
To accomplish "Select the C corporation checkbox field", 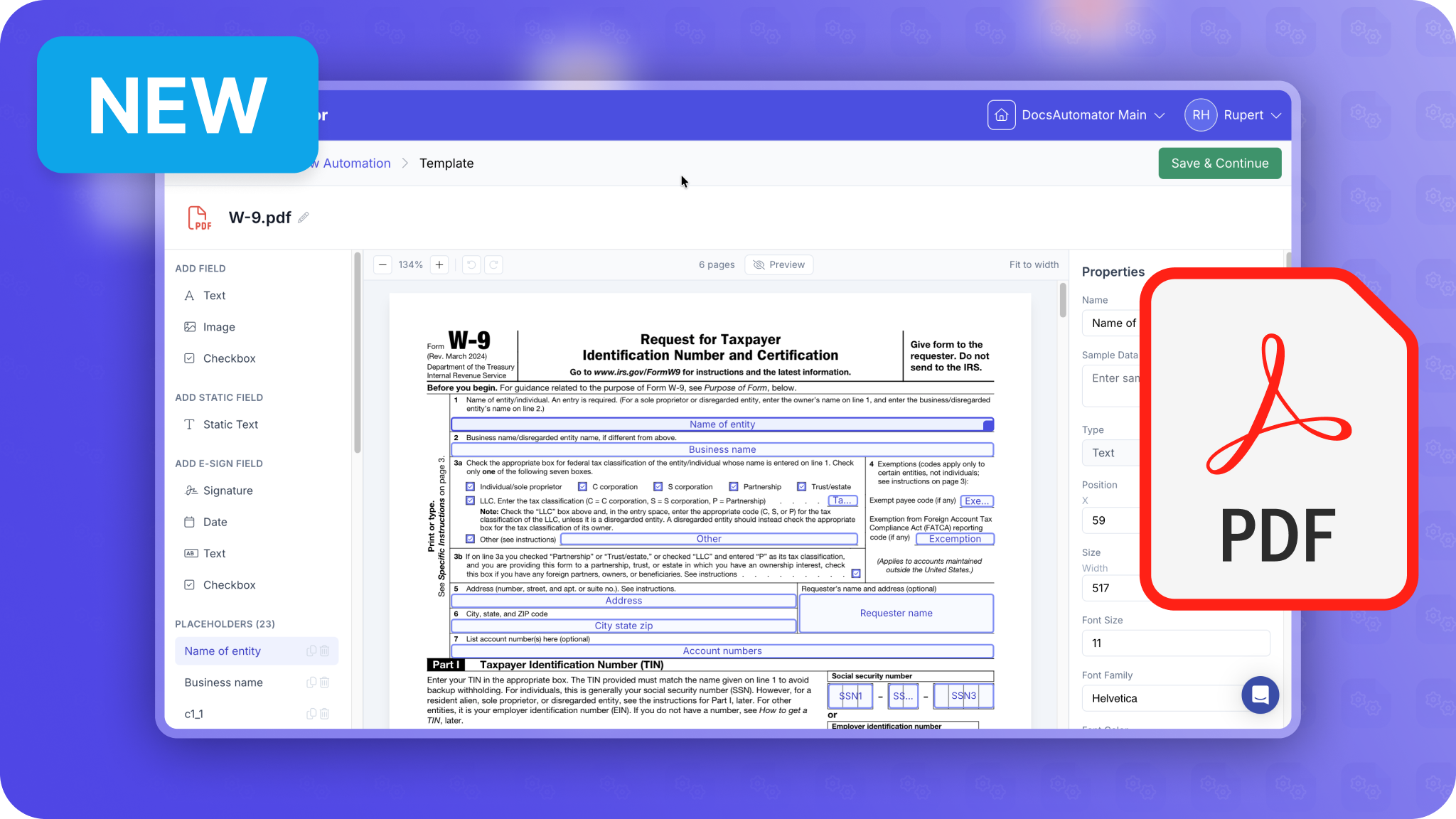I will click(x=582, y=487).
